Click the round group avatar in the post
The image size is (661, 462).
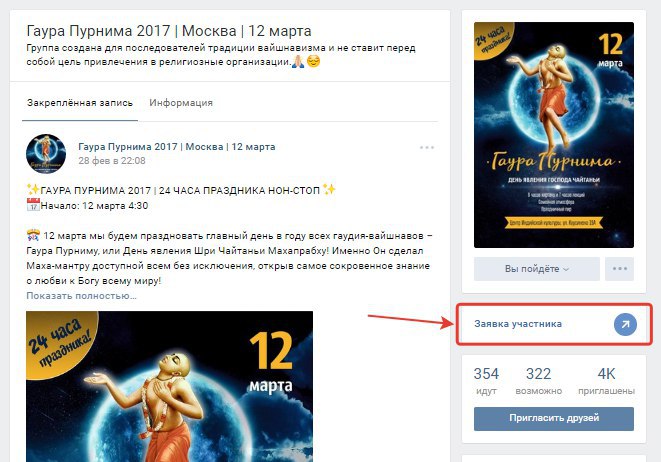(x=46, y=154)
